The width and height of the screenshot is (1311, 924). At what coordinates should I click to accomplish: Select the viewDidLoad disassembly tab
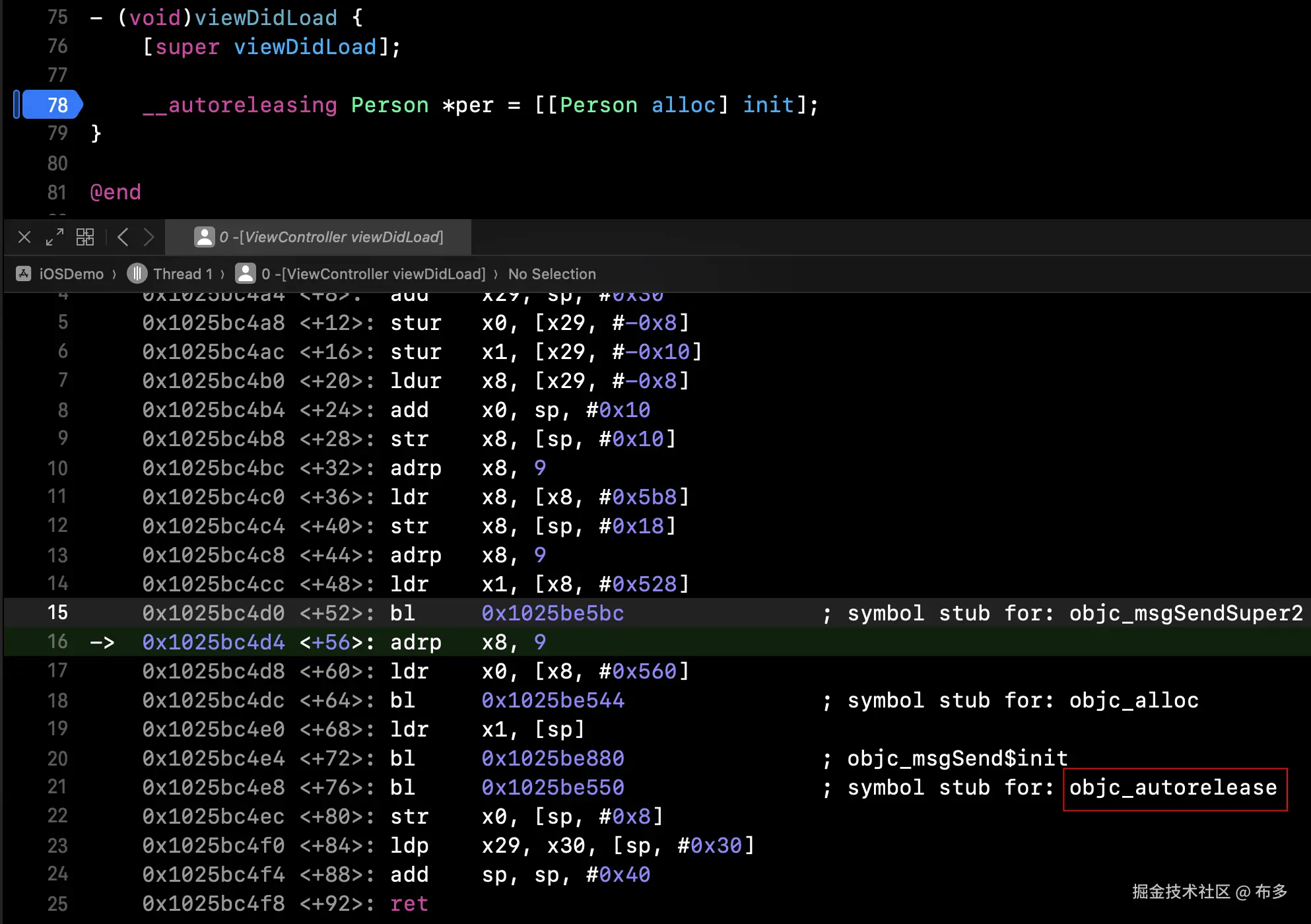[x=330, y=237]
